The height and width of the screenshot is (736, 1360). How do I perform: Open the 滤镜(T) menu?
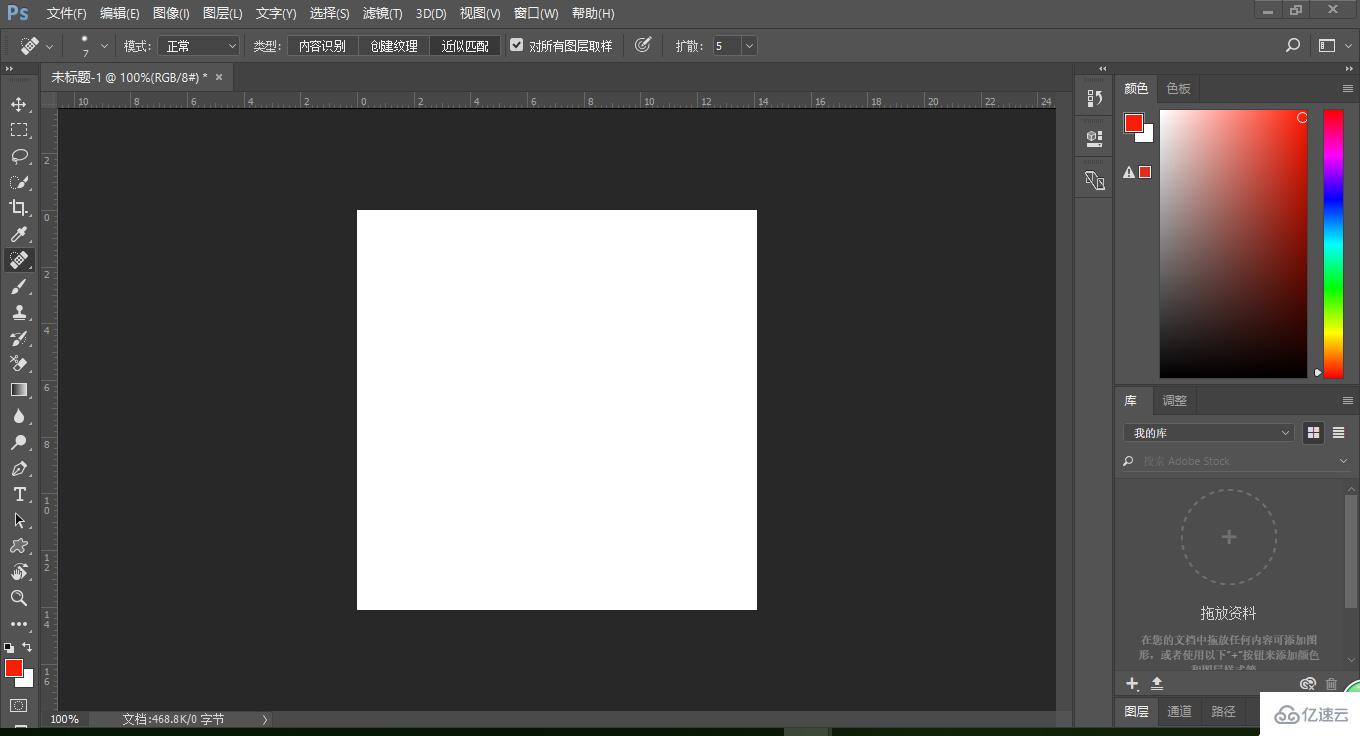click(382, 13)
